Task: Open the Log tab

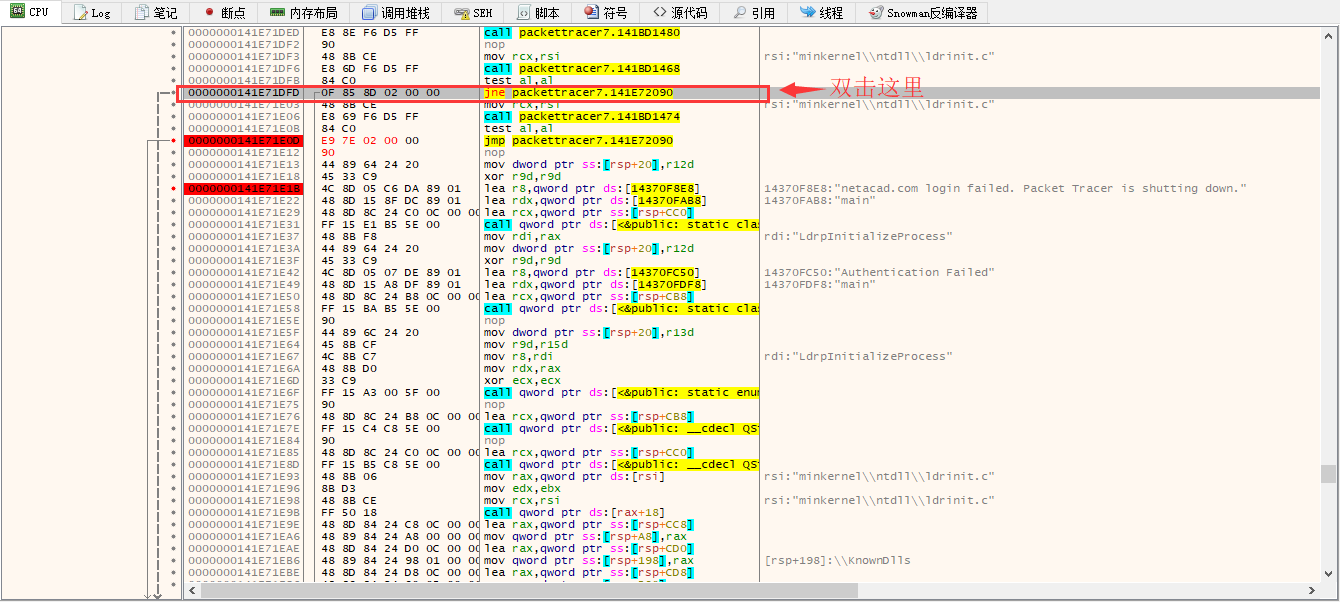Action: pyautogui.click(x=93, y=13)
